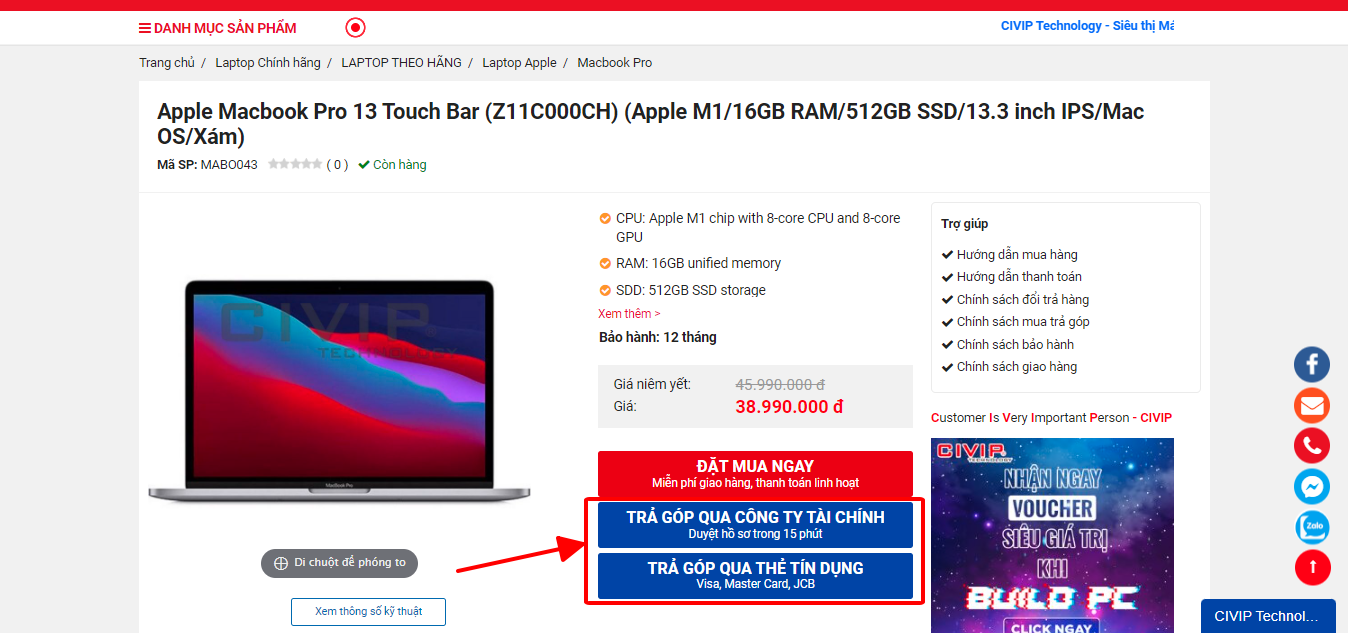Click the product rating stars
This screenshot has width=1348, height=633.
pos(295,164)
